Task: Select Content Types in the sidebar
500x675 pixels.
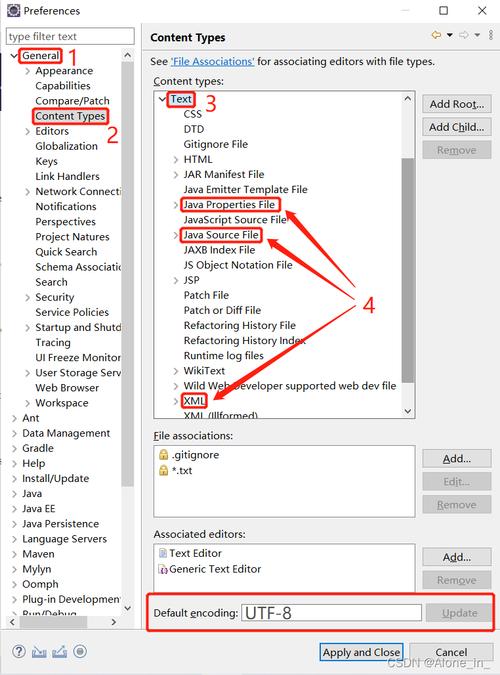Action: click(x=70, y=116)
